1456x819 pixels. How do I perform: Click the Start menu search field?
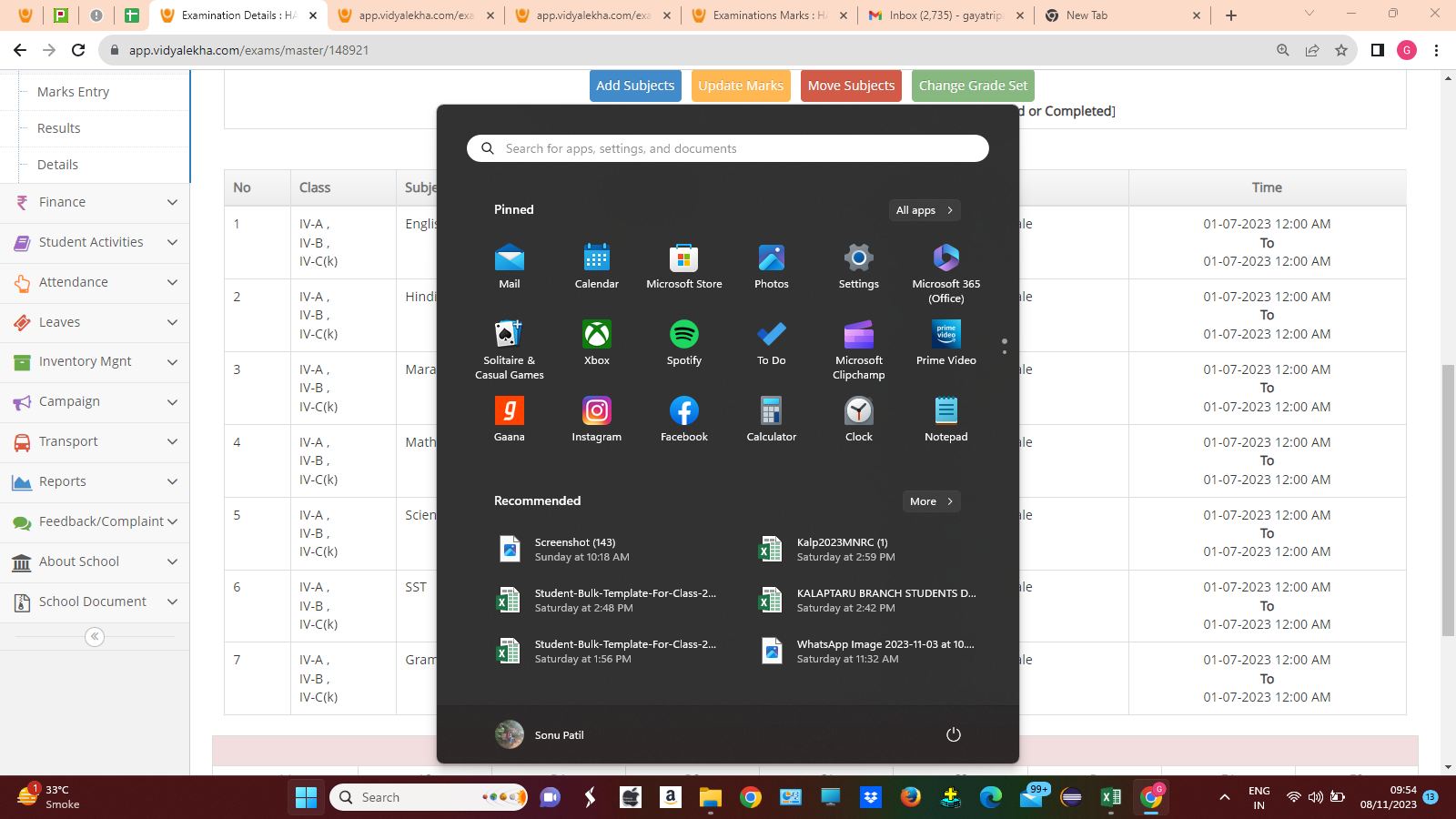point(728,148)
